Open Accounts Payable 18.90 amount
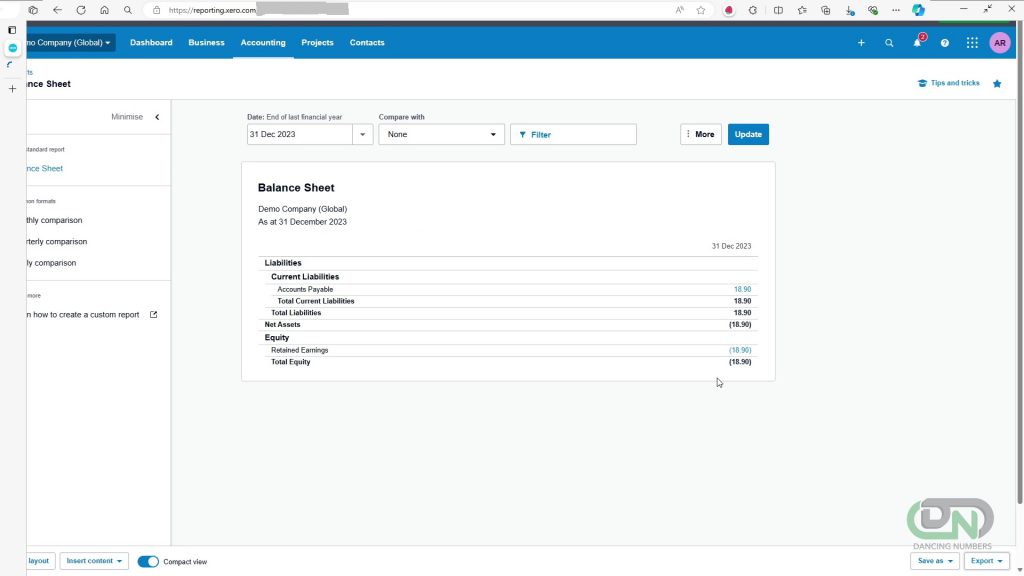The image size is (1024, 576). click(742, 289)
